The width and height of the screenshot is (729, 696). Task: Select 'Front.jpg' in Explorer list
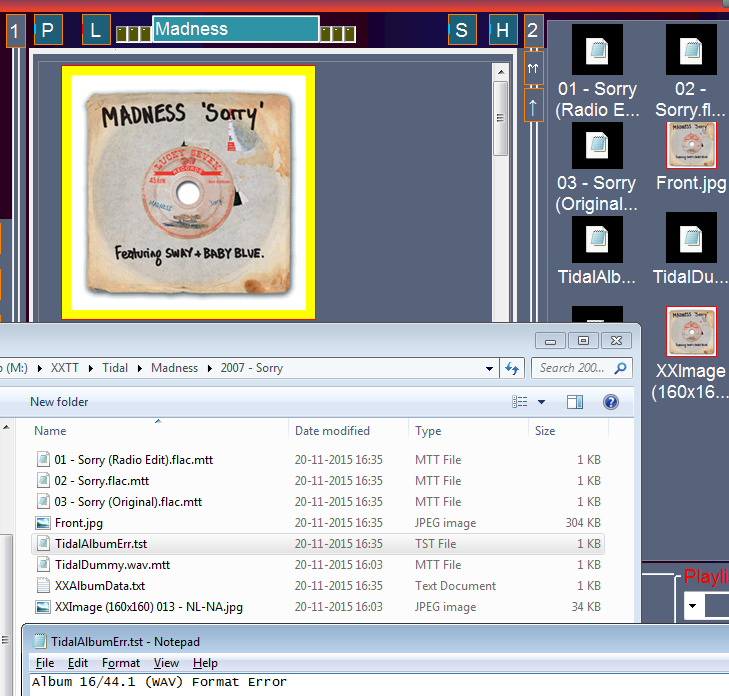pyautogui.click(x=318, y=523)
